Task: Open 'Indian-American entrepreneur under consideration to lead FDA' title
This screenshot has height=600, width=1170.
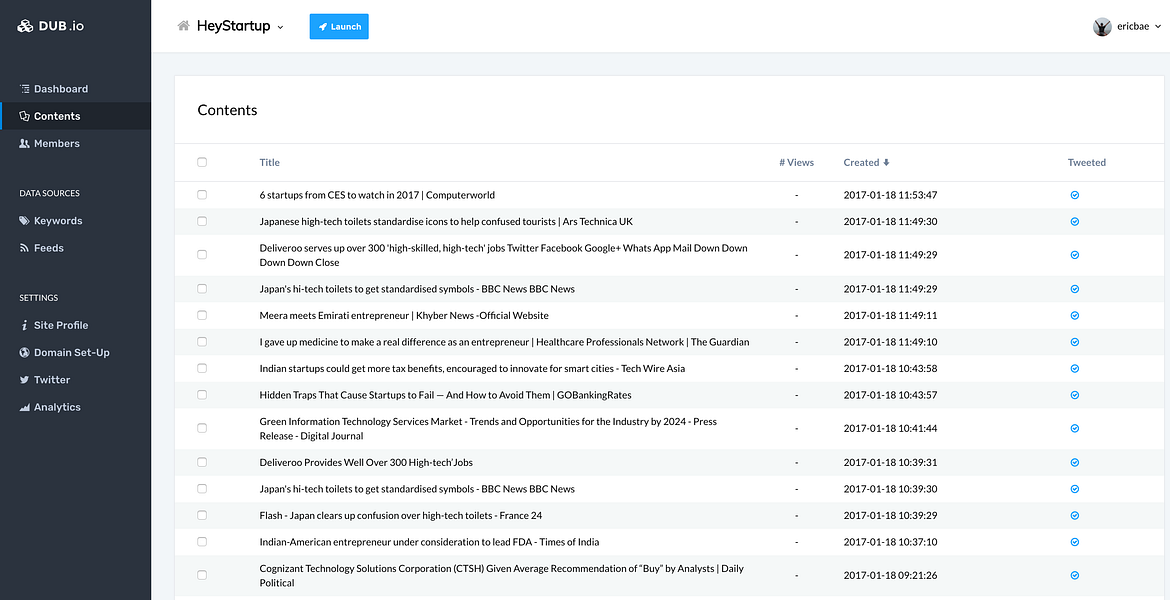Action: point(429,542)
